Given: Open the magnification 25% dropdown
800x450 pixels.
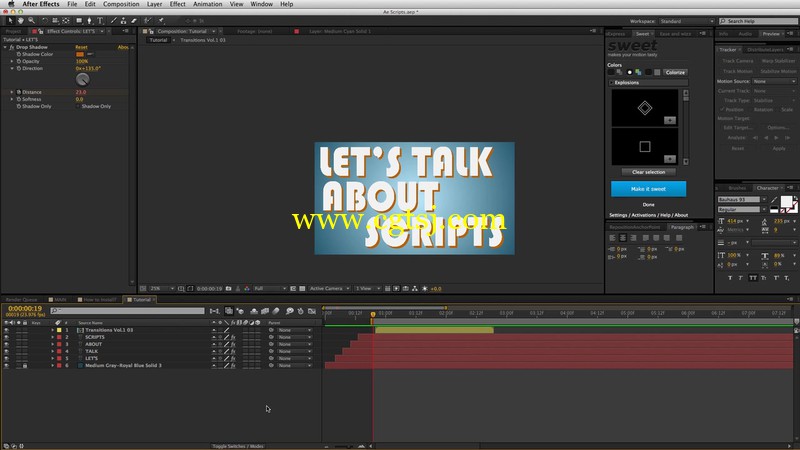Looking at the screenshot, I should 162,289.
